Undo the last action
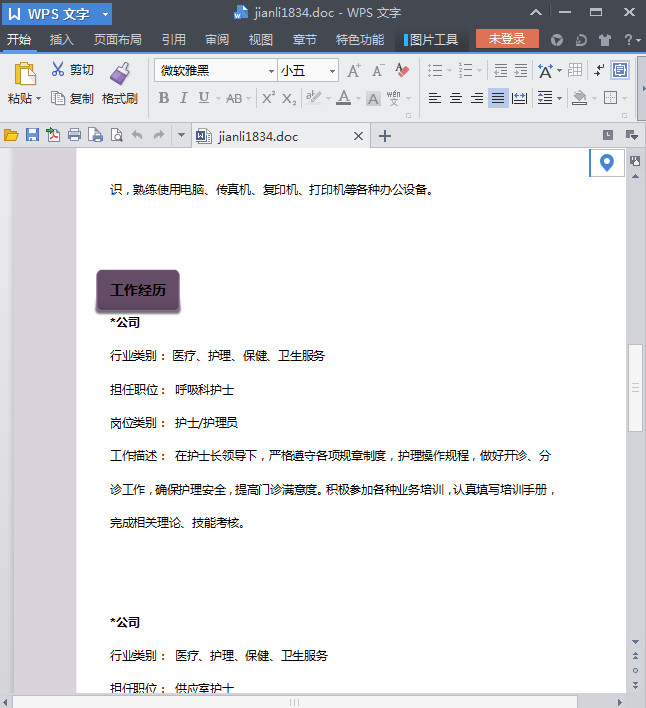This screenshot has width=646, height=708. click(x=137, y=135)
